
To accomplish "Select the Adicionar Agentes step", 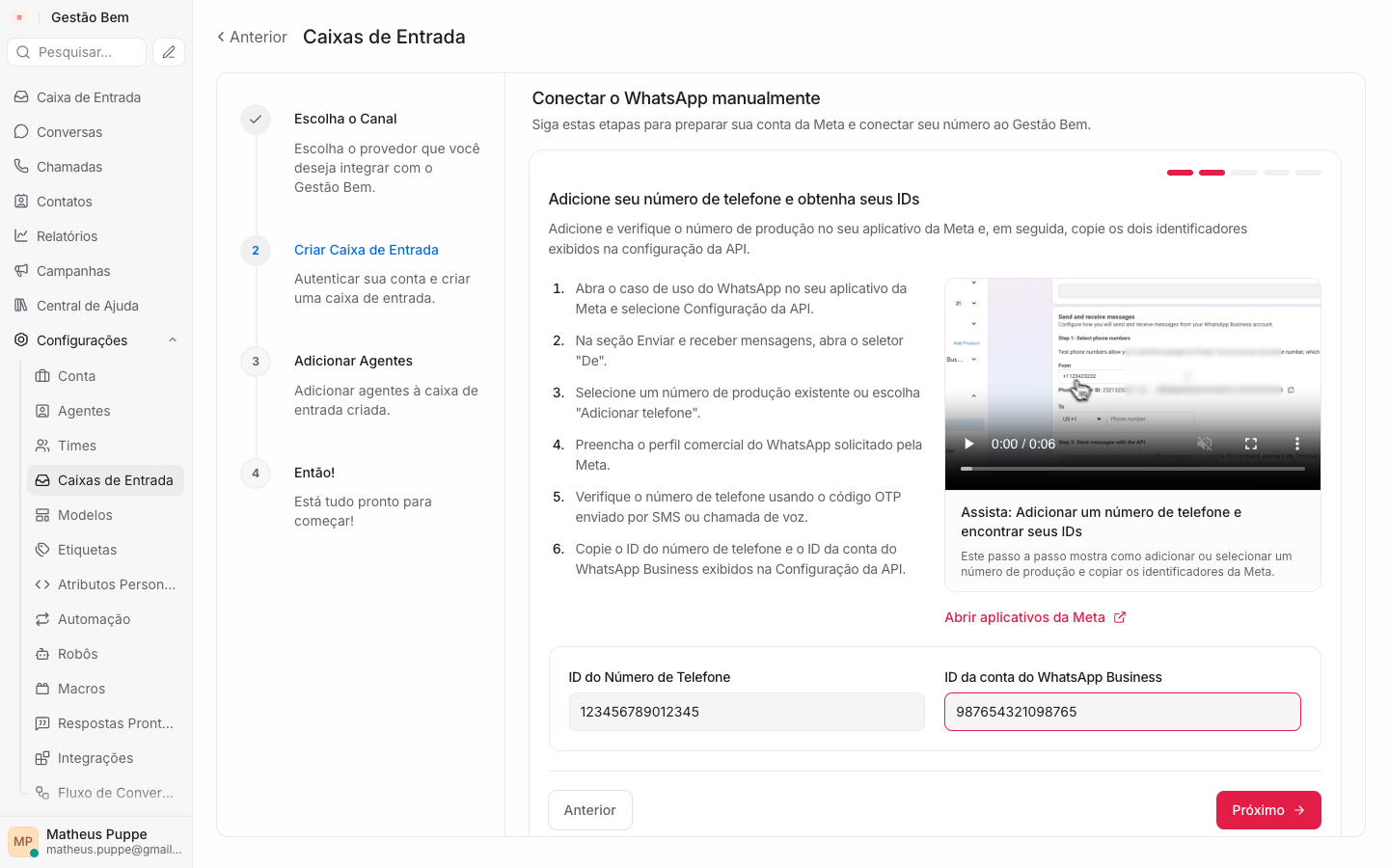I will [x=353, y=361].
